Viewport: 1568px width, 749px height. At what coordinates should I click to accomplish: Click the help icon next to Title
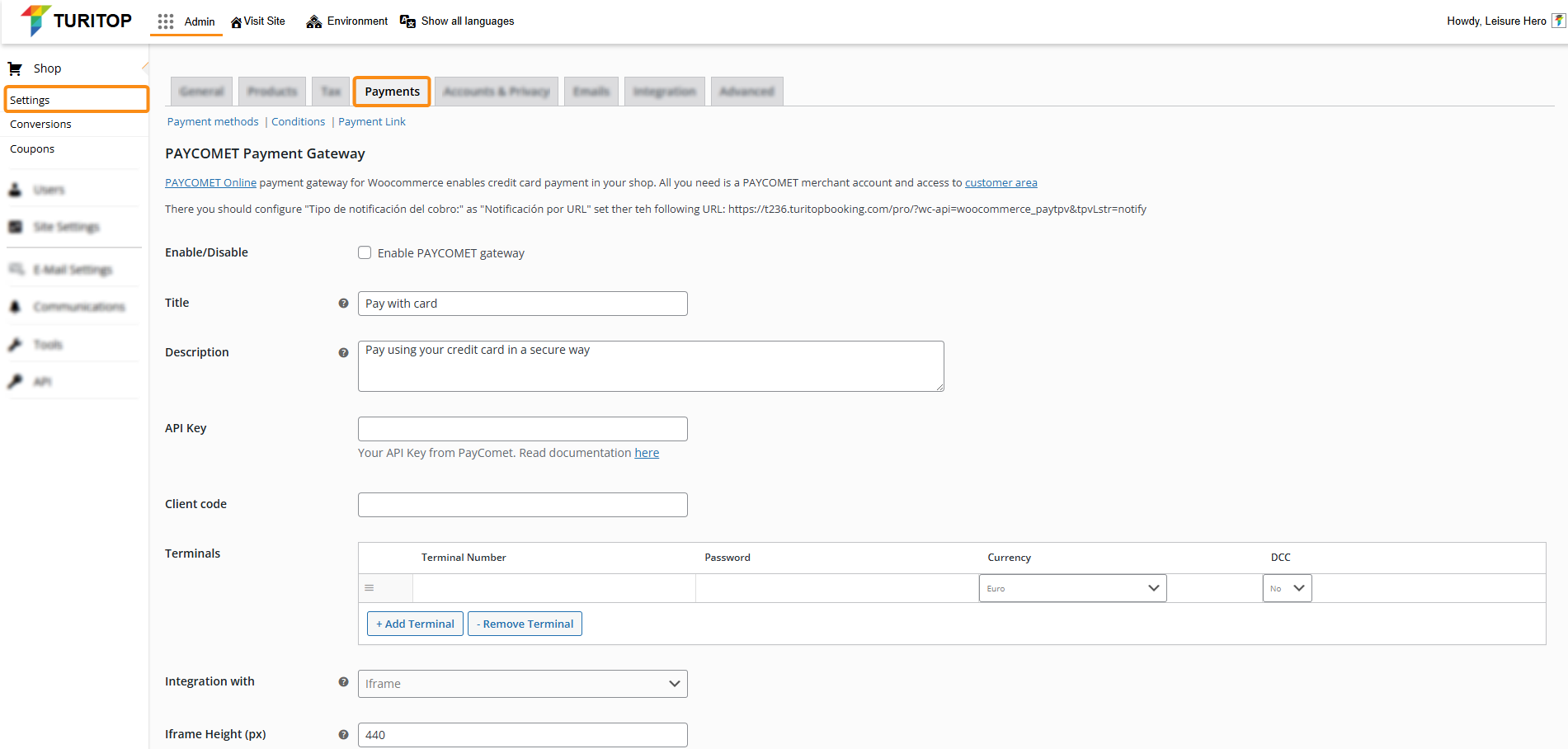(x=343, y=304)
